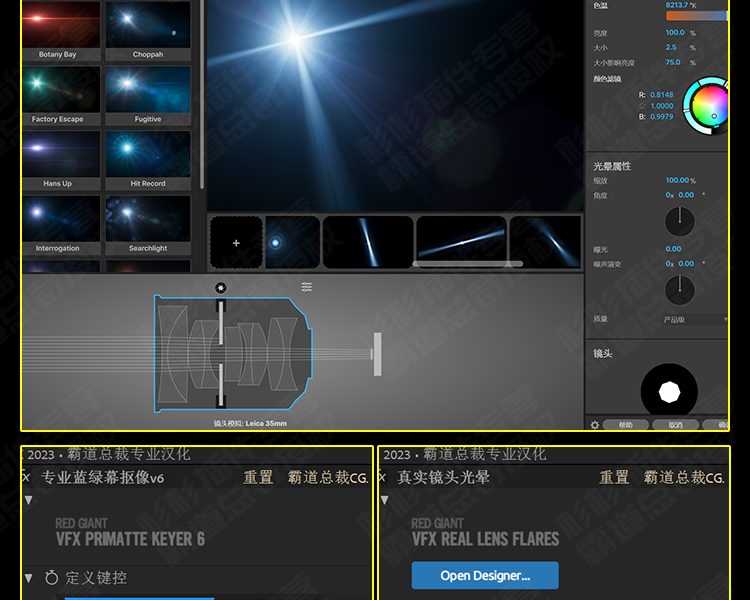Click the Open Designer... button

[x=485, y=575]
